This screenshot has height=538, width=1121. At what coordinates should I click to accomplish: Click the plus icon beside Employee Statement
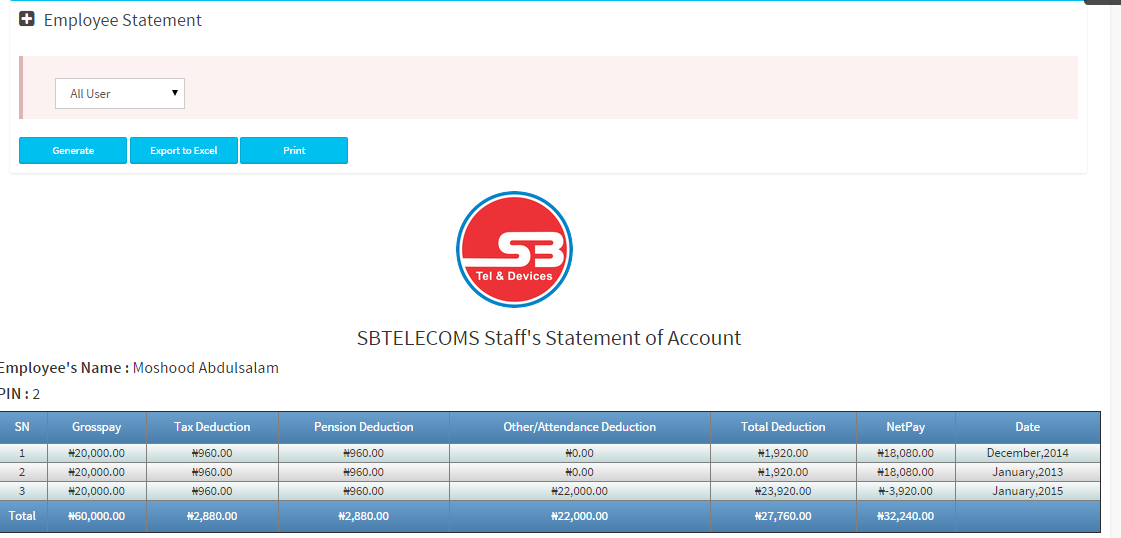pos(27,19)
